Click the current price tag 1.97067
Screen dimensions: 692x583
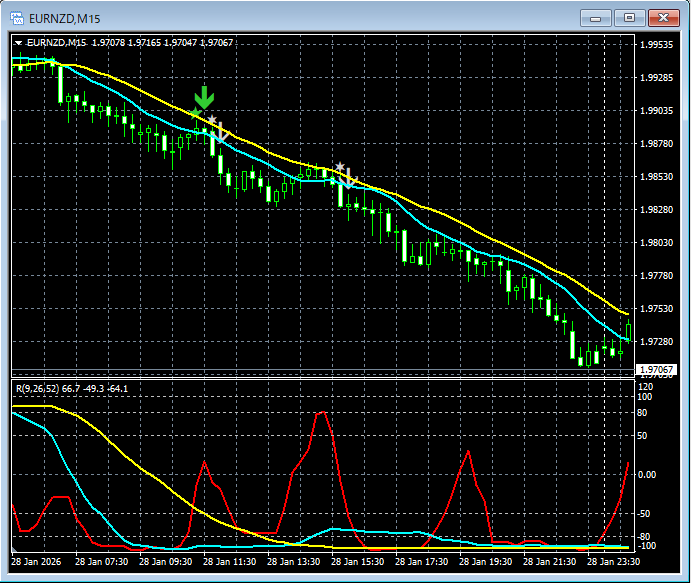[x=654, y=370]
